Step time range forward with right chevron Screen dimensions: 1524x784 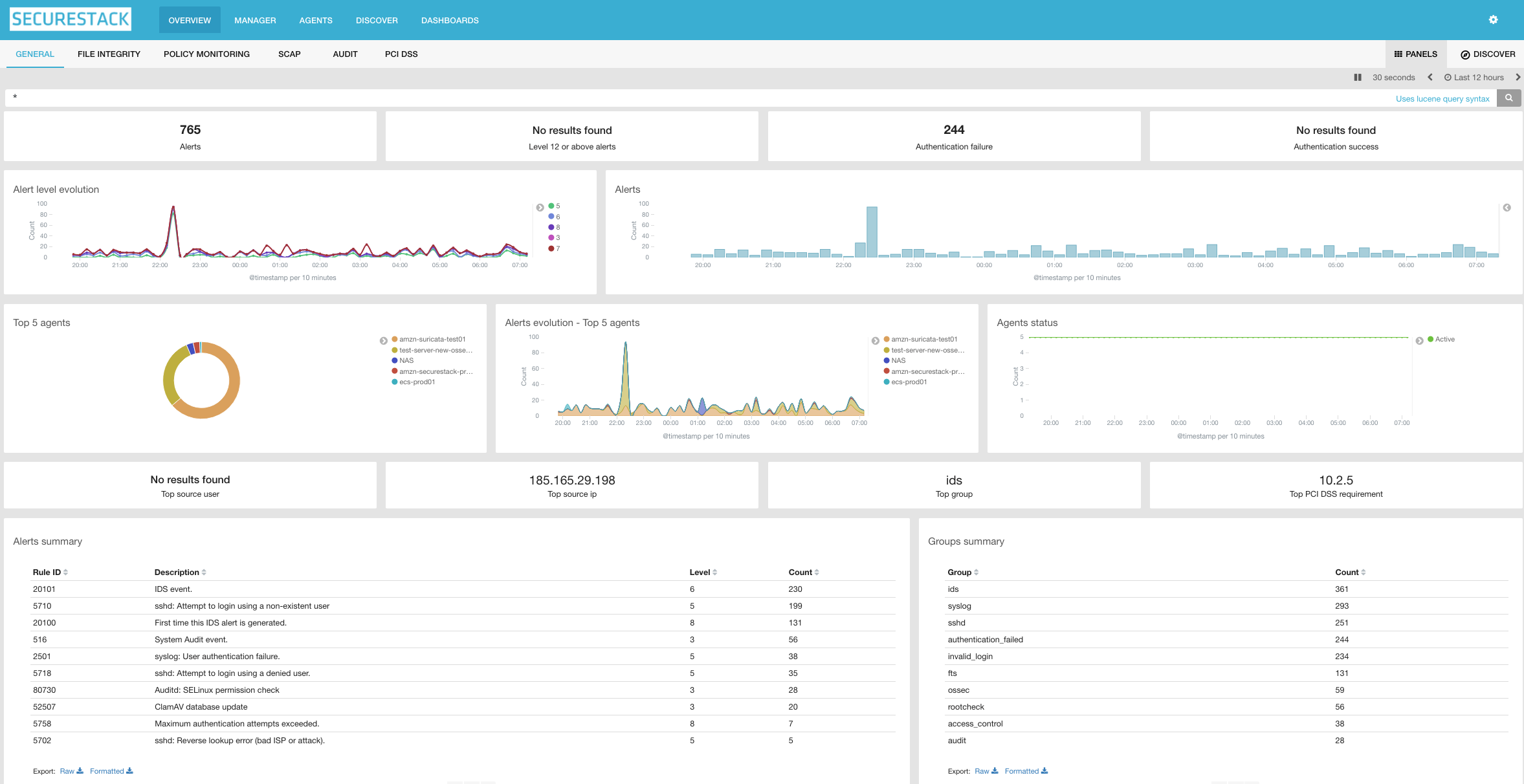1518,78
